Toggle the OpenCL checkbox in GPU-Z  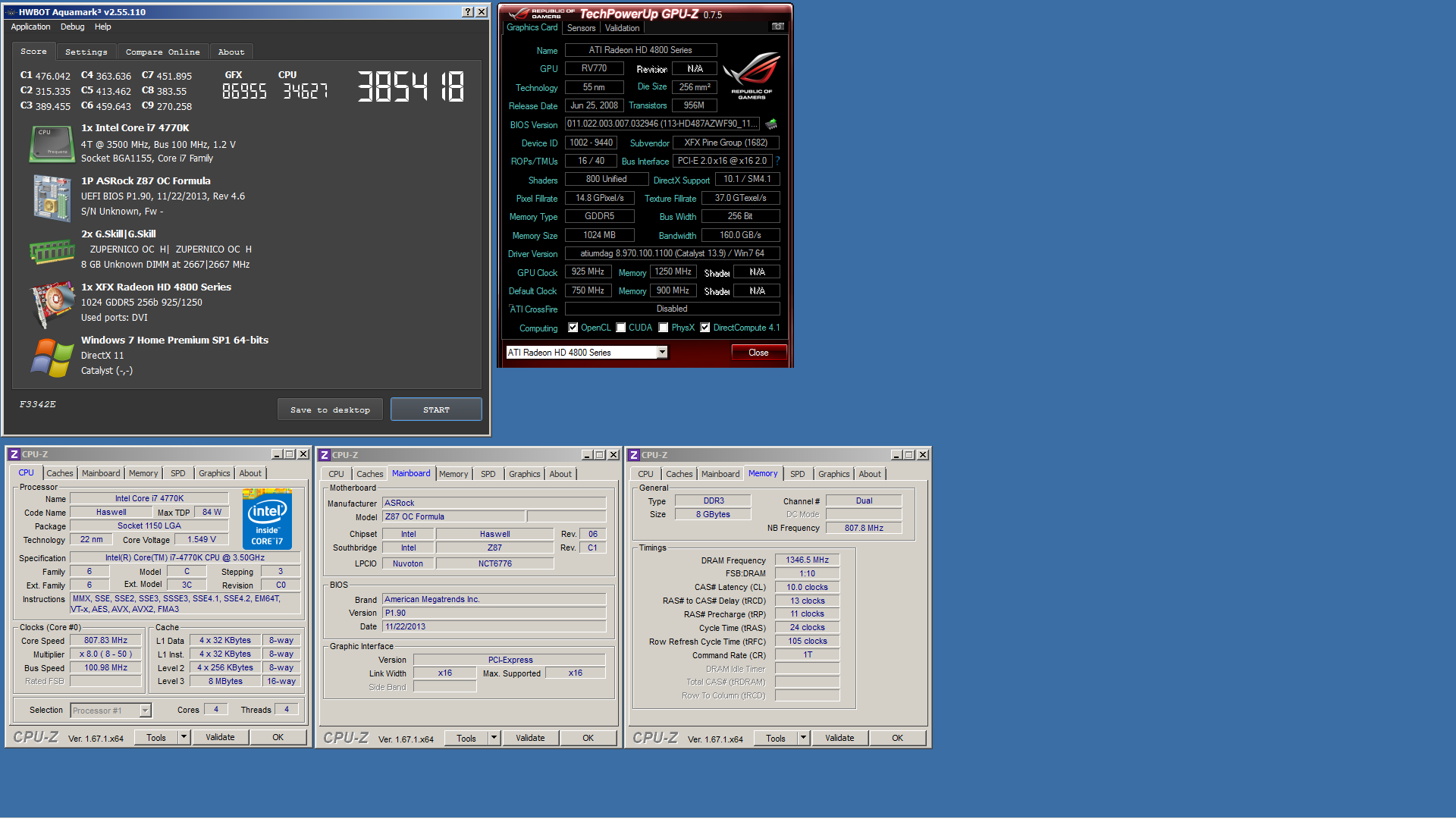pyautogui.click(x=573, y=328)
